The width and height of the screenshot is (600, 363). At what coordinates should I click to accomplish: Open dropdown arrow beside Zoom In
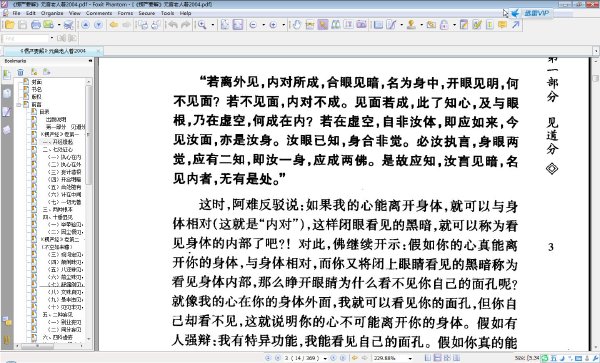coord(284,25)
